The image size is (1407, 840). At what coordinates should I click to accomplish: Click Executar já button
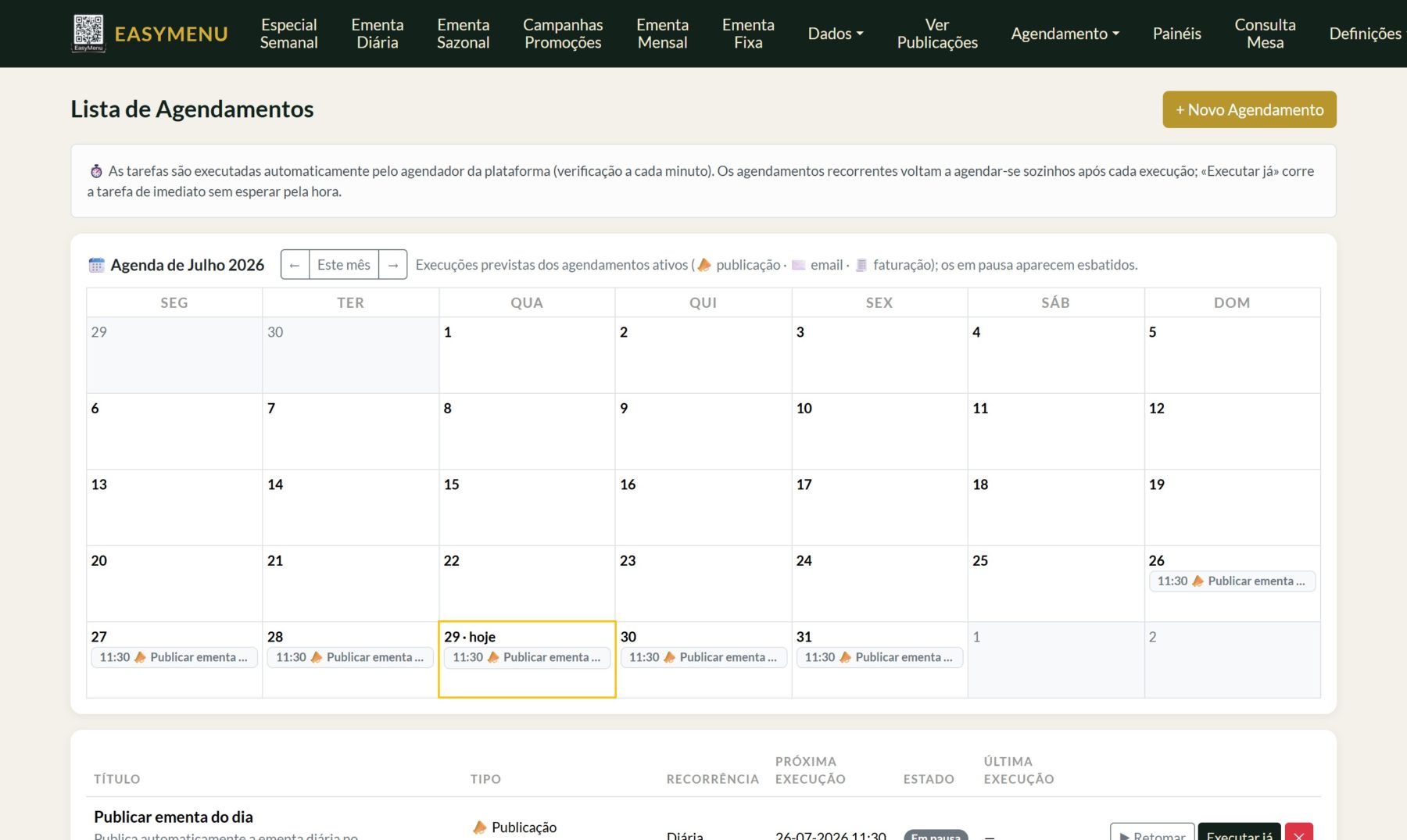[1239, 833]
